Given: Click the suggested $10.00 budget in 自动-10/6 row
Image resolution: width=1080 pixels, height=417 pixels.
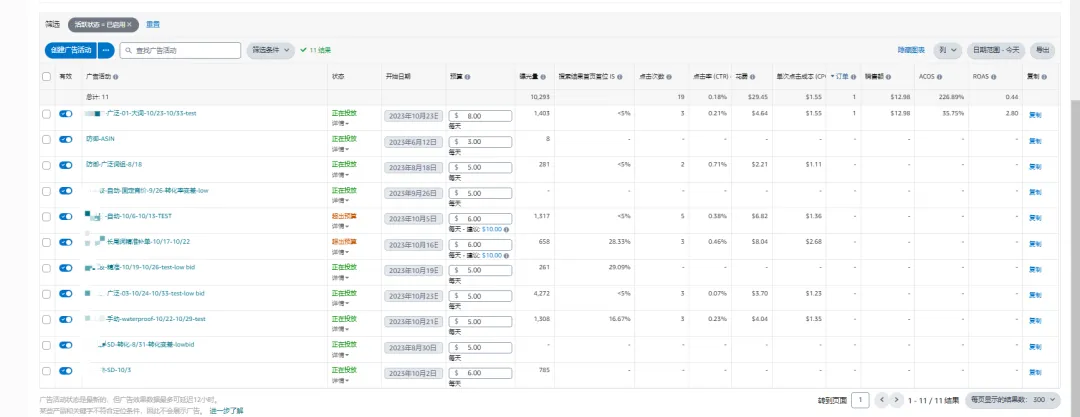Looking at the screenshot, I should 492,230.
